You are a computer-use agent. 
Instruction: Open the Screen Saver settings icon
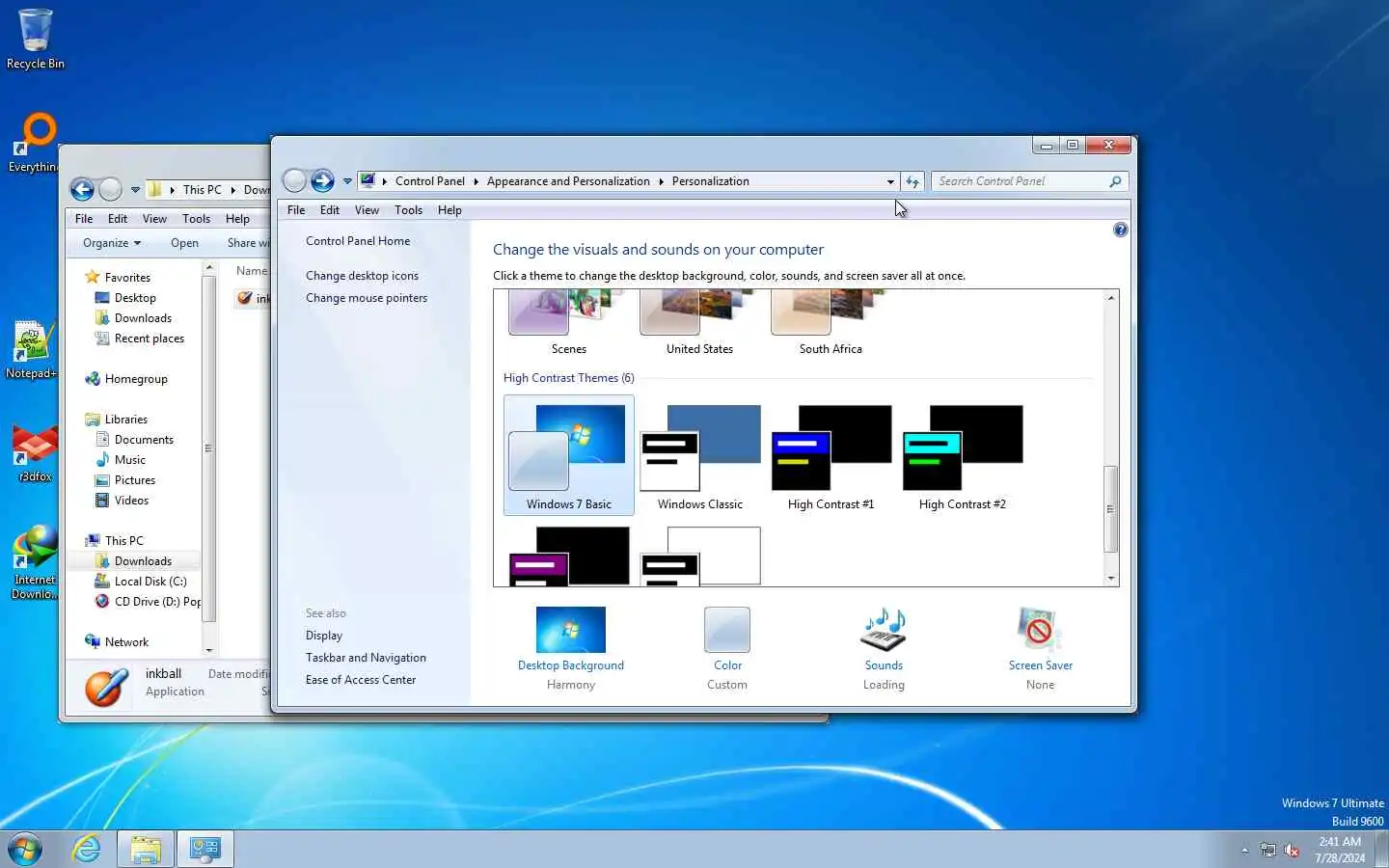[x=1040, y=630]
